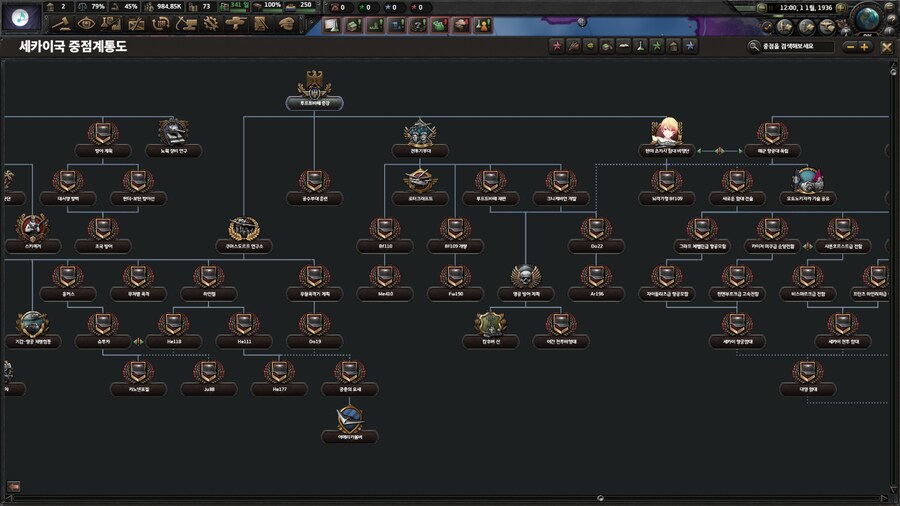
Task: Select the eagle emblem root focus
Action: click(x=314, y=84)
